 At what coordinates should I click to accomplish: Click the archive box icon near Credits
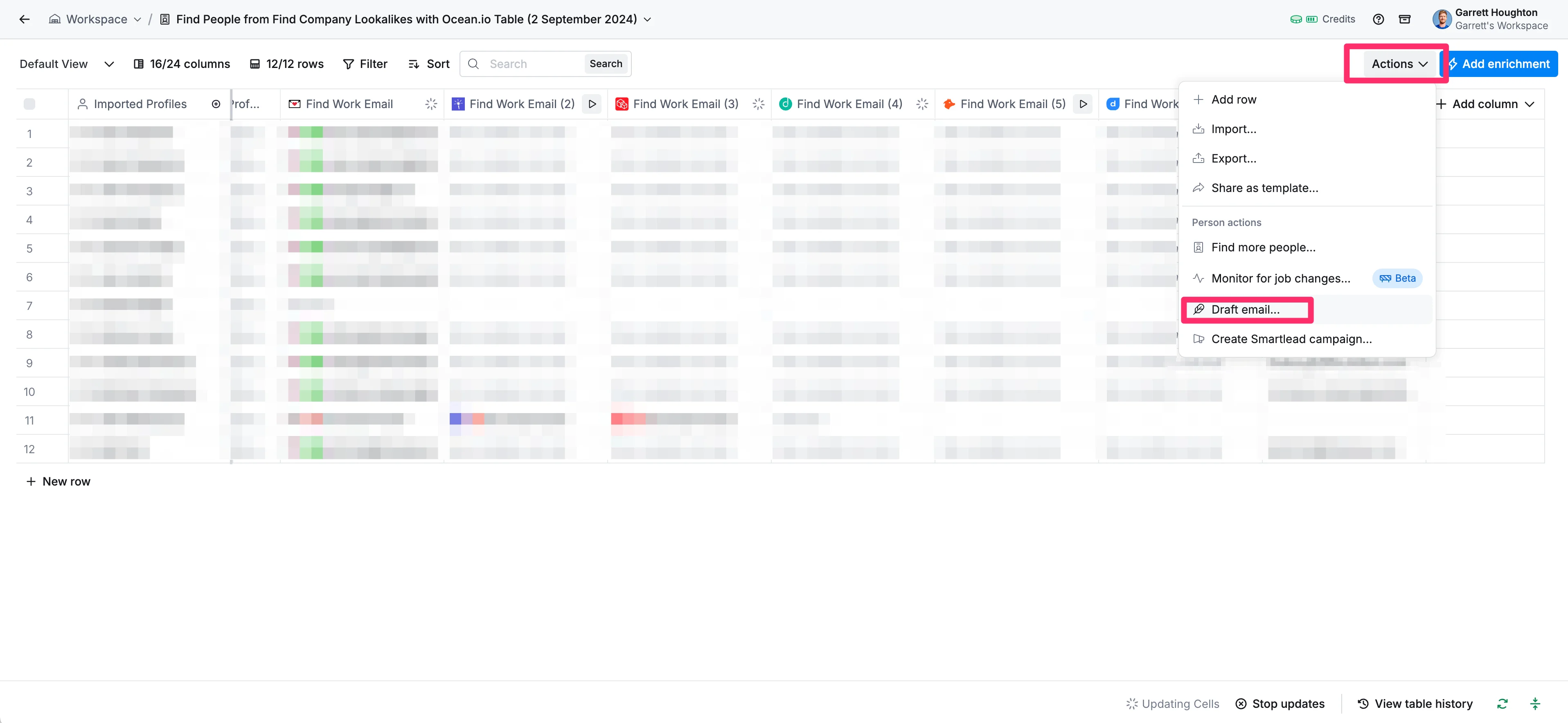point(1404,20)
